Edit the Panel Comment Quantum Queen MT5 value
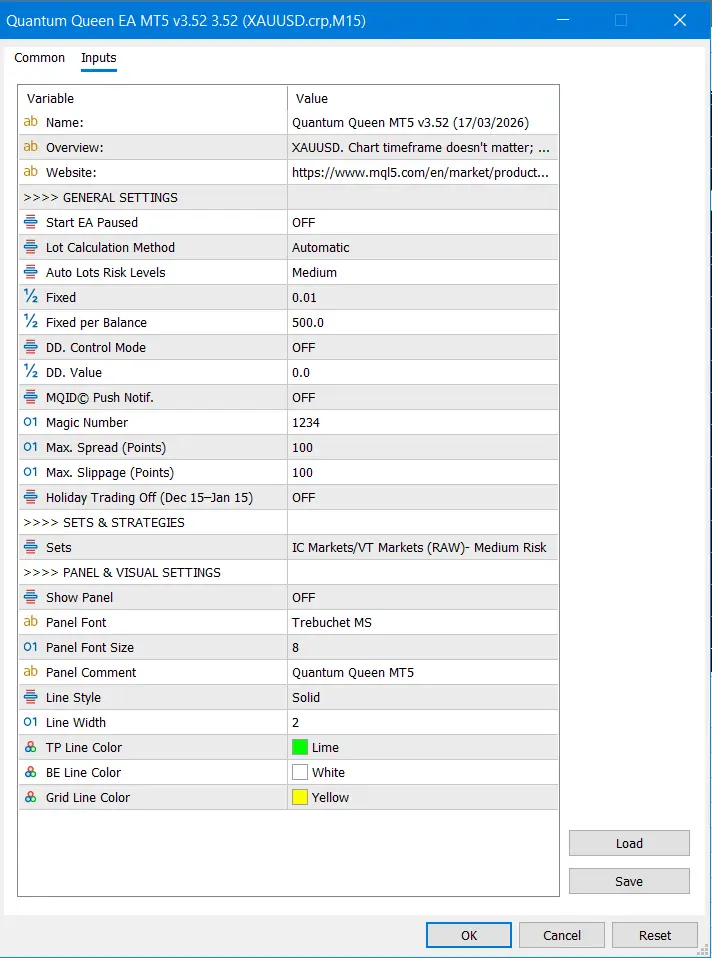Screen dimensions: 712x958 pos(423,672)
